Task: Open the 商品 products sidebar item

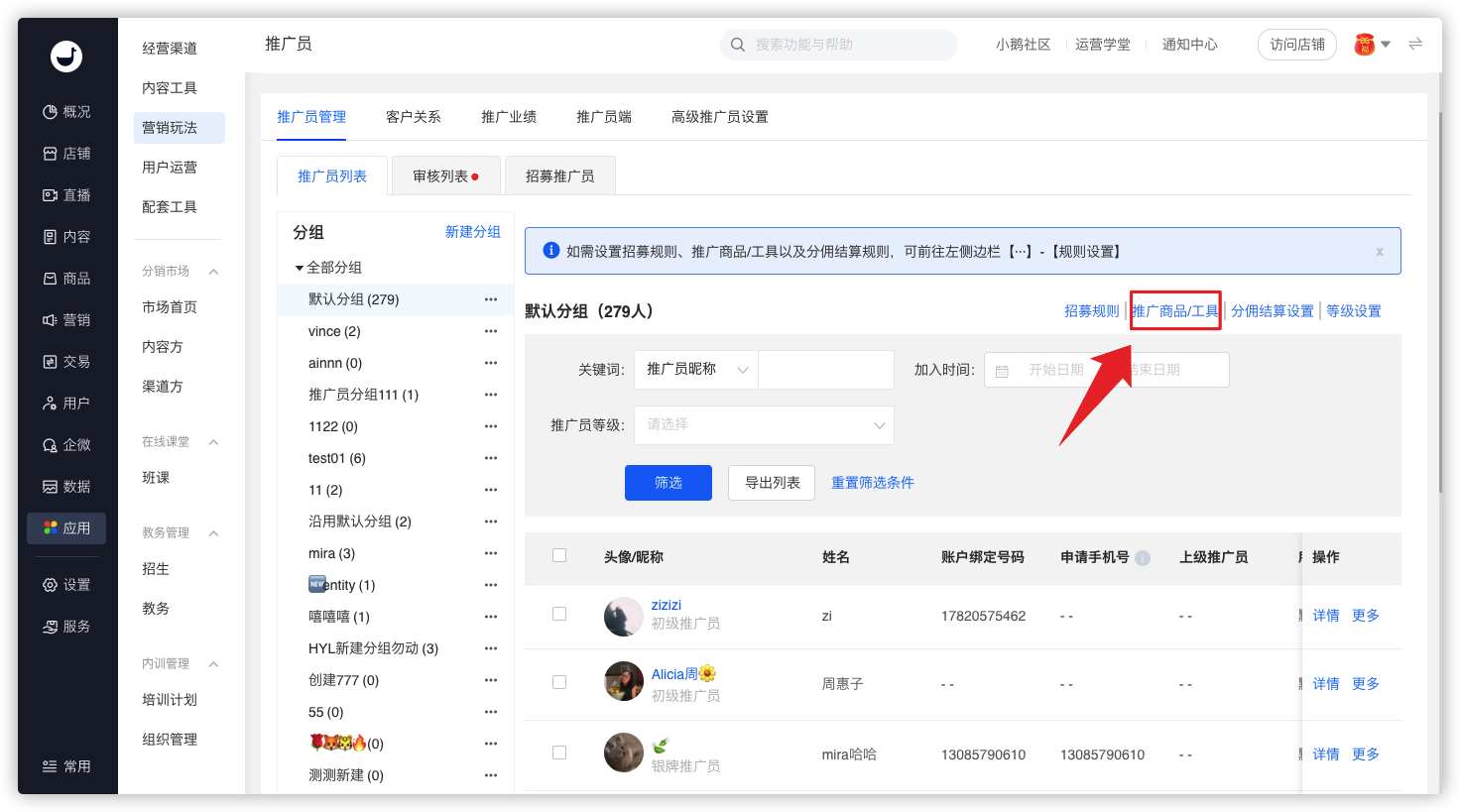Action: pyautogui.click(x=66, y=279)
